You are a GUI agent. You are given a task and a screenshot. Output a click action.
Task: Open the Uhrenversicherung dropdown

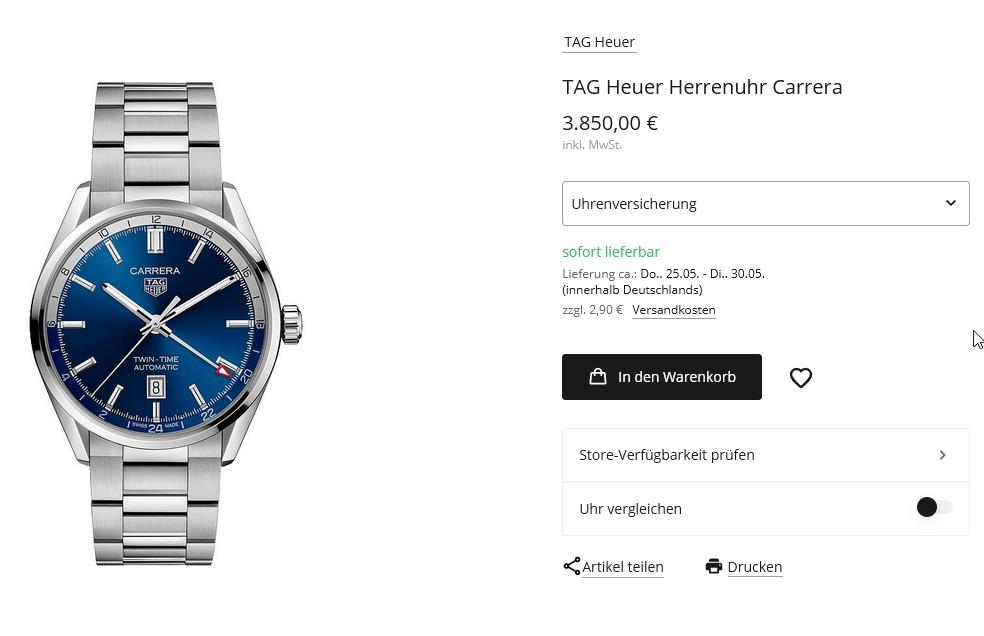766,203
